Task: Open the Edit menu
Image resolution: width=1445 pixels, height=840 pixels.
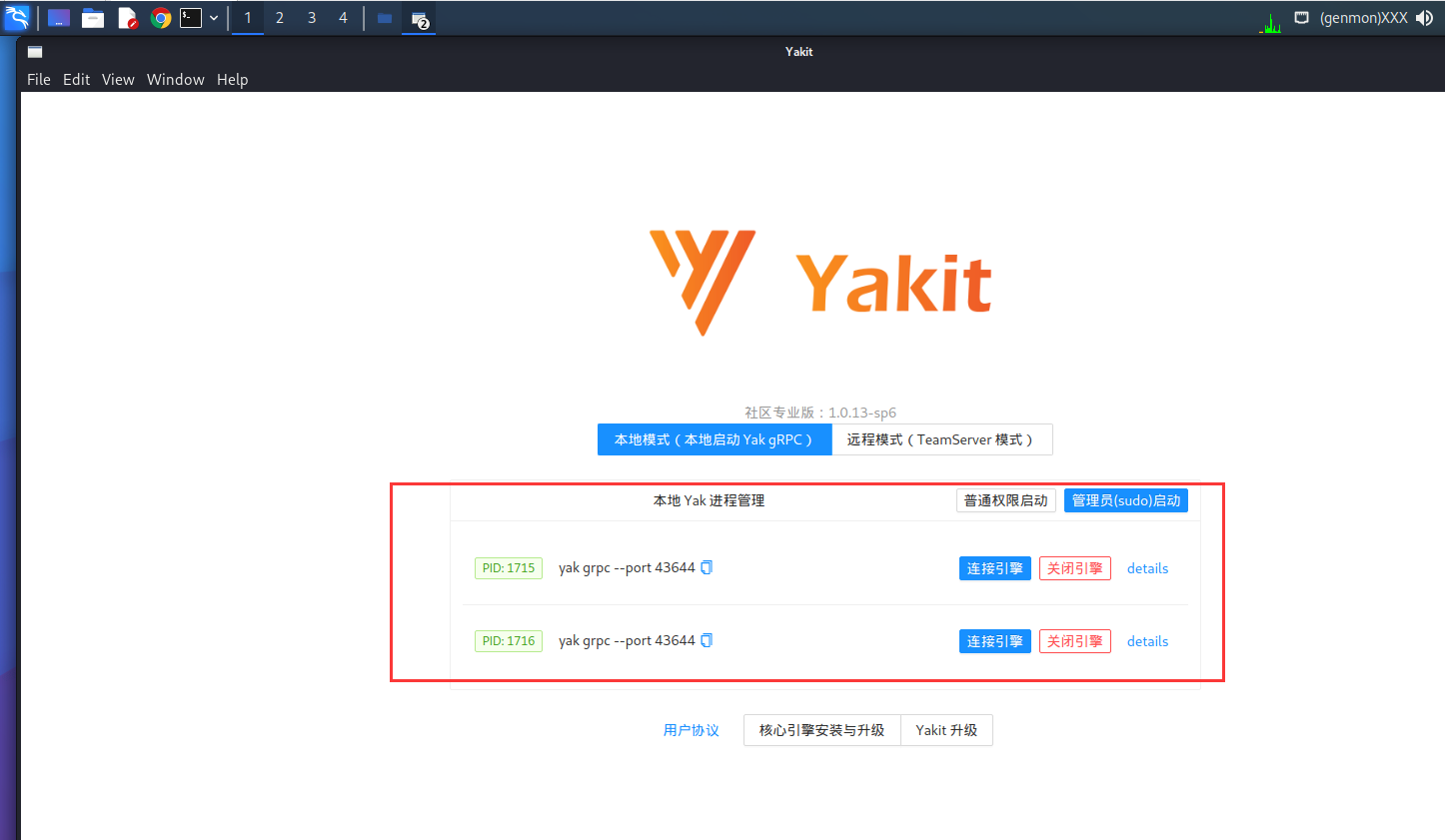Action: (x=77, y=80)
